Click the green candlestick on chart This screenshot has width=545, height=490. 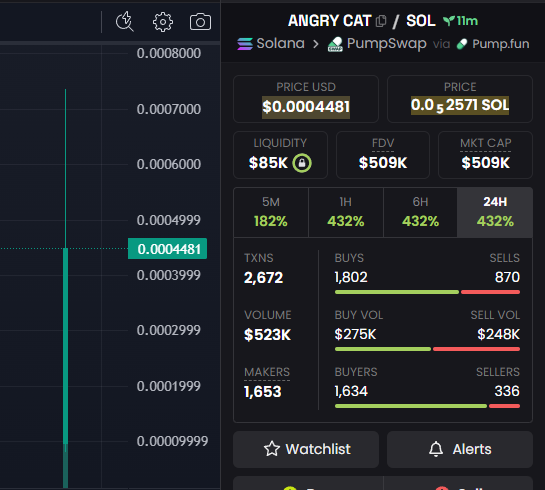point(65,346)
